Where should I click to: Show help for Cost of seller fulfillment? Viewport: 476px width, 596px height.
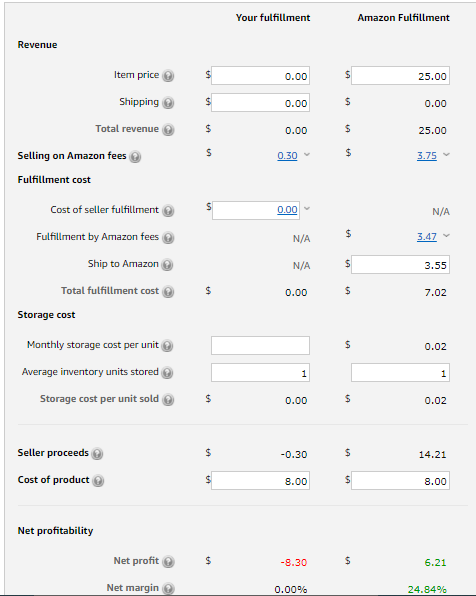[168, 211]
